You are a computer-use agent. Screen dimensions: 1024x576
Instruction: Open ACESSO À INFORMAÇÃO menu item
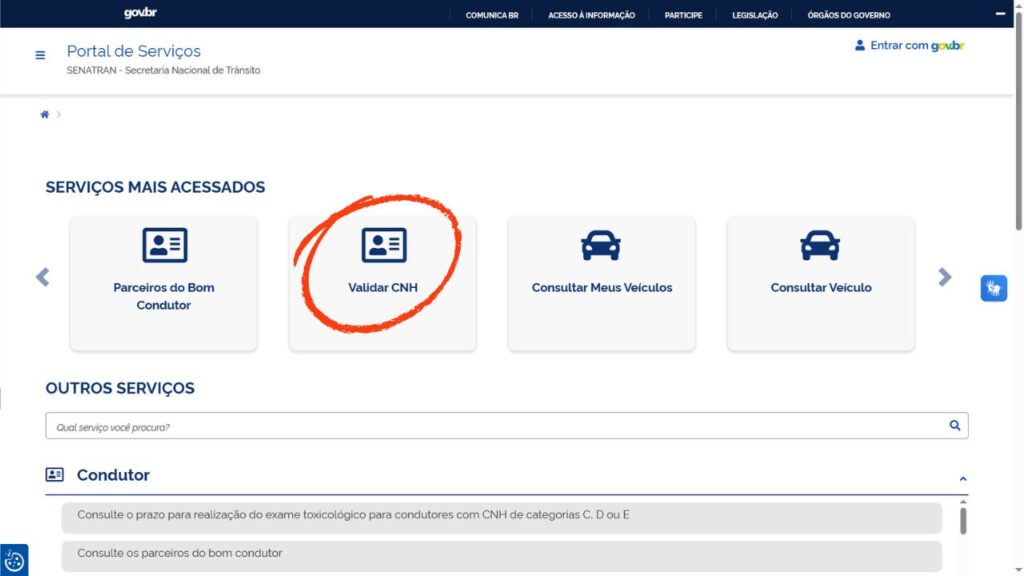click(591, 15)
